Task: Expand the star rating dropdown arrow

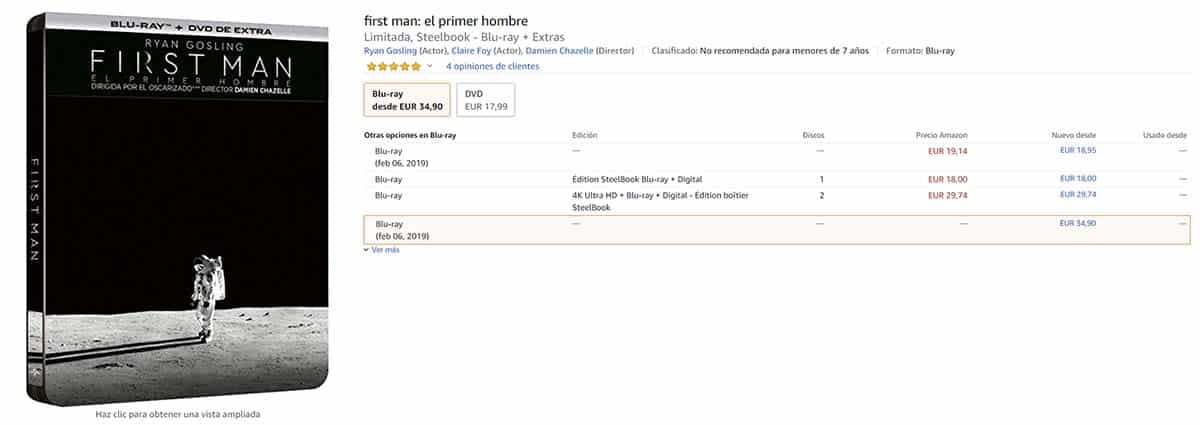Action: click(430, 66)
